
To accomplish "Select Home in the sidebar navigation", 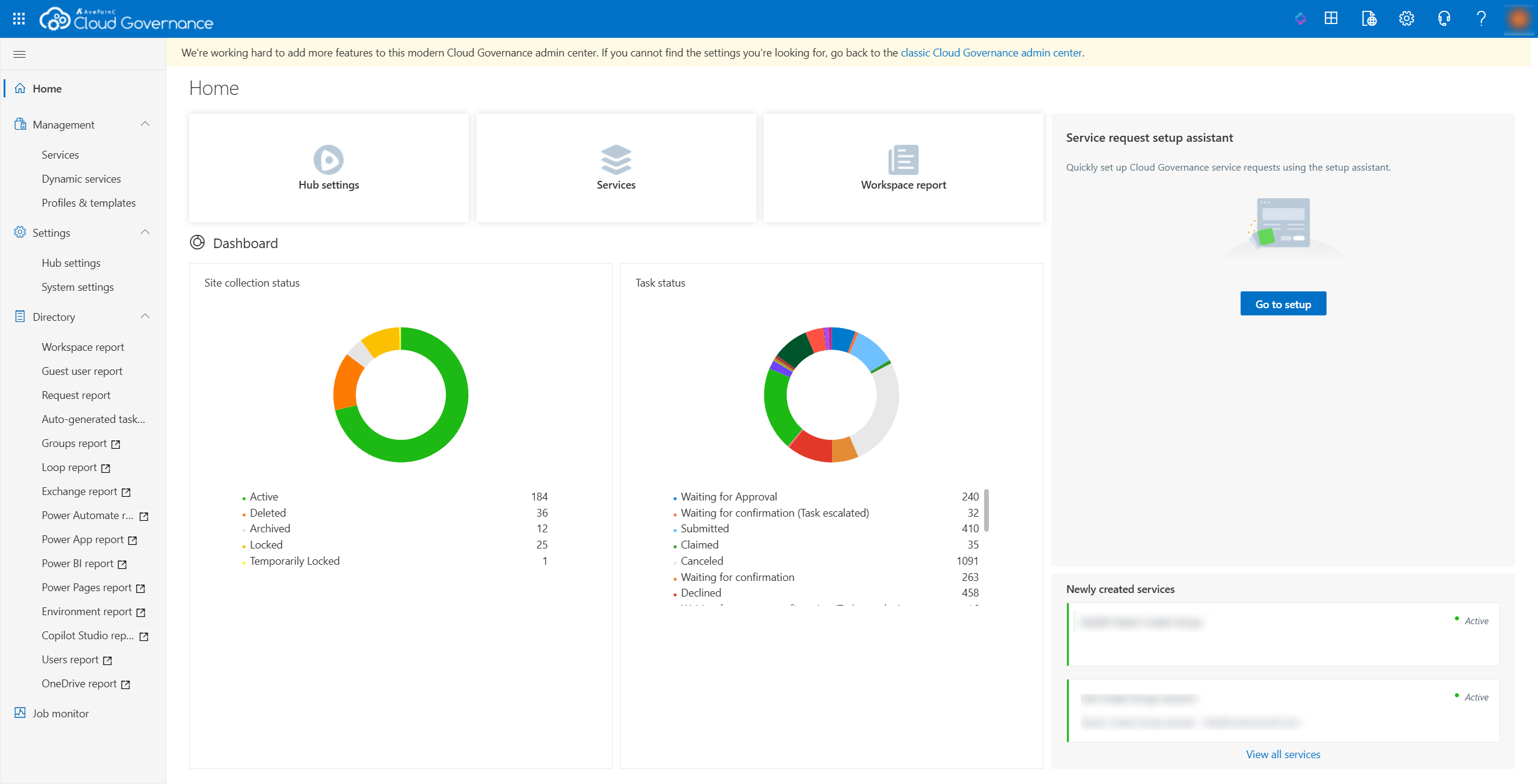I will [x=47, y=88].
